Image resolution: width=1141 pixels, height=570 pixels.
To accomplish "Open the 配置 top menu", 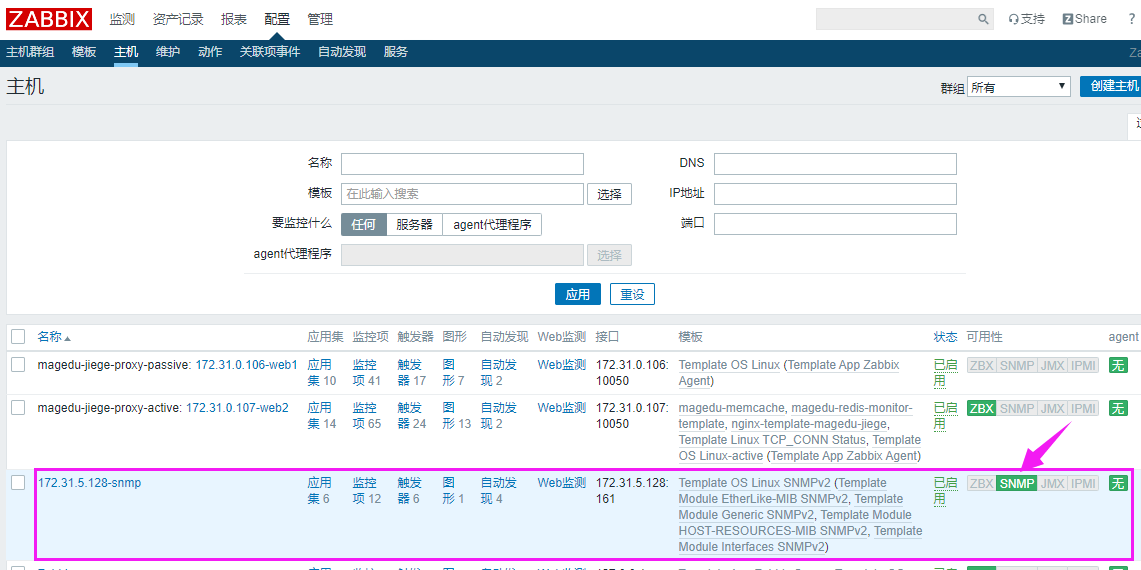I will click(277, 19).
